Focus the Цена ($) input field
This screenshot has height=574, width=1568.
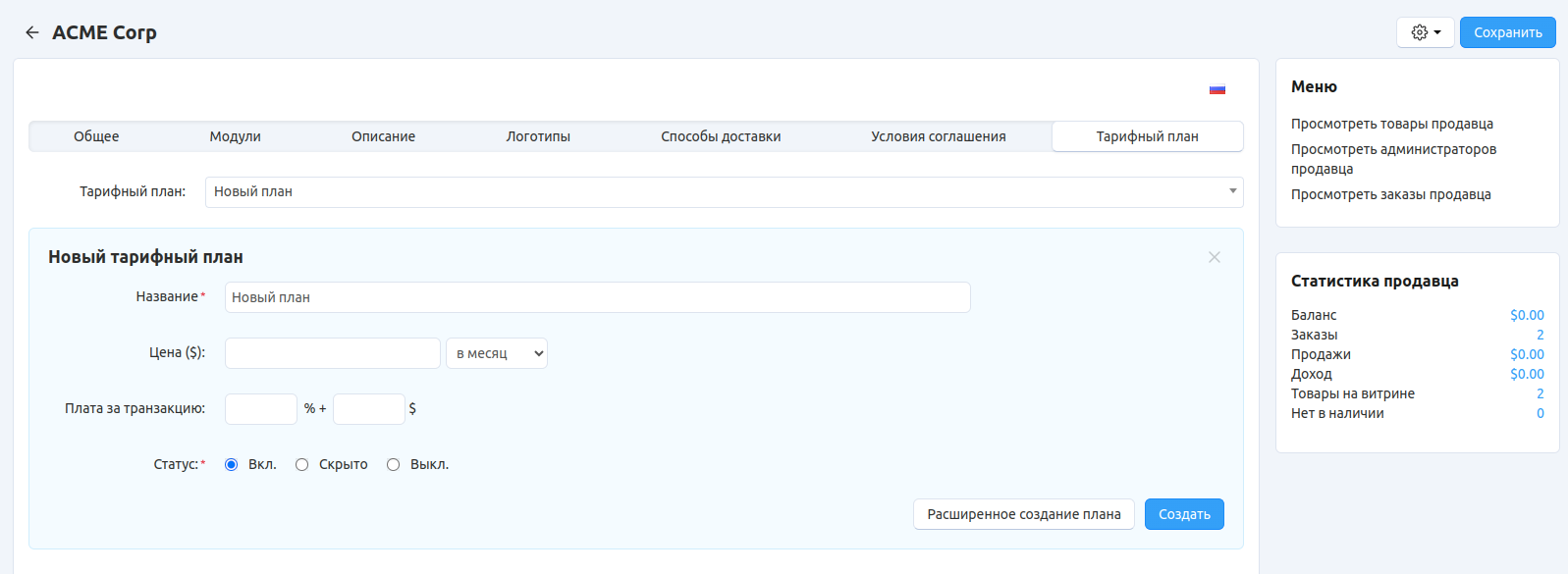(333, 353)
